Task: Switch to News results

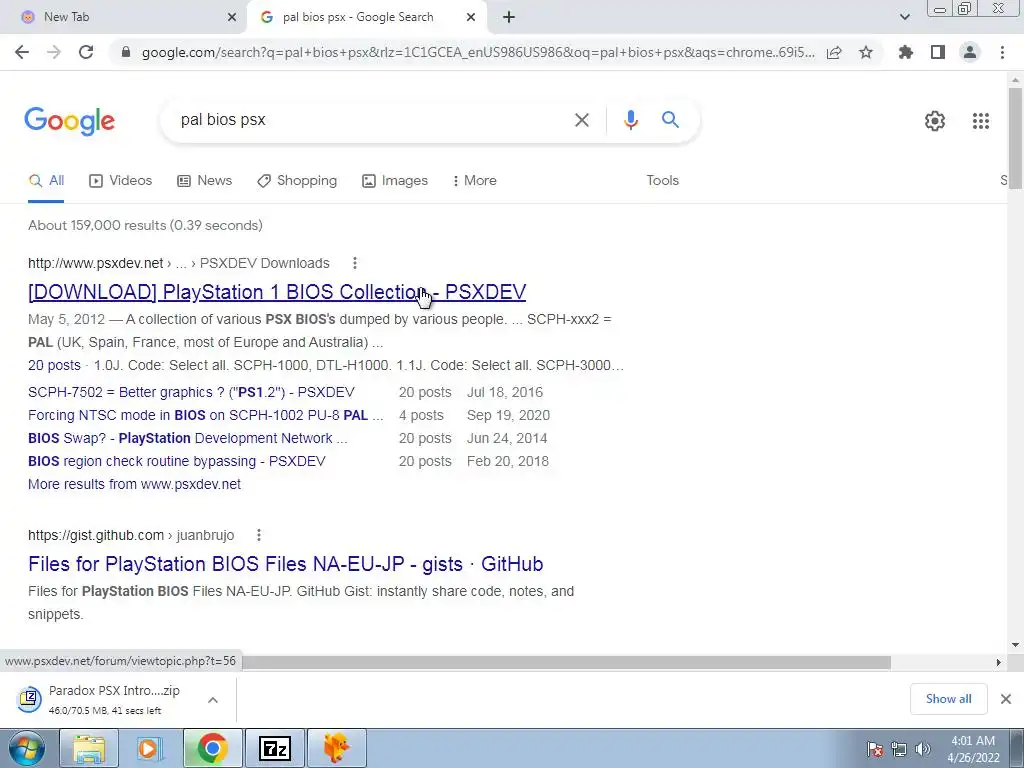Action: pos(205,181)
